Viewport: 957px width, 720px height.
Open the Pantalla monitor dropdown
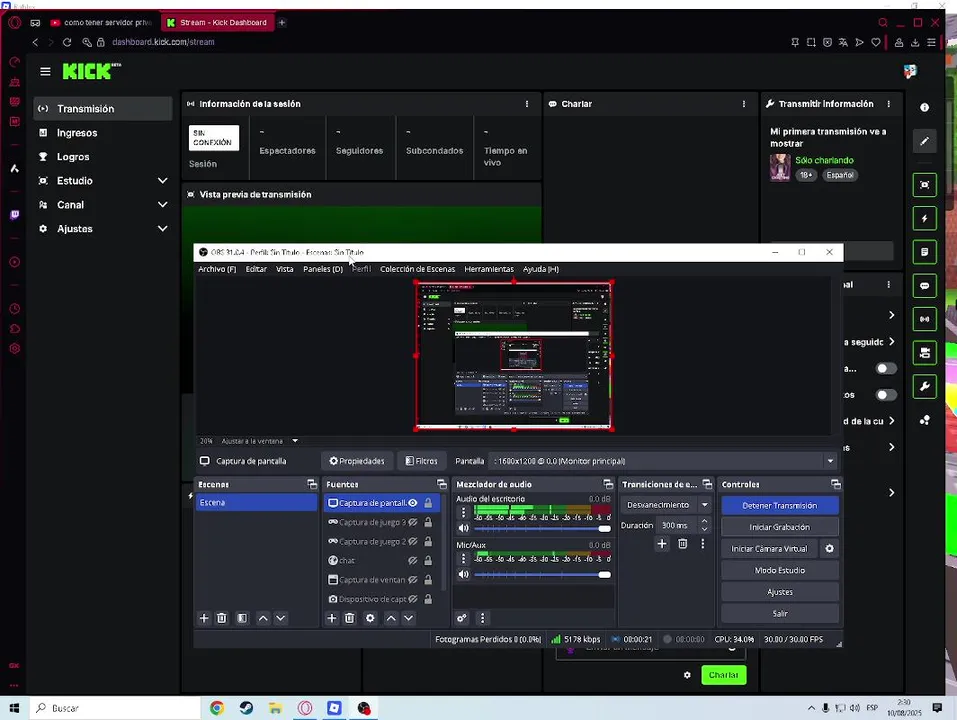830,461
